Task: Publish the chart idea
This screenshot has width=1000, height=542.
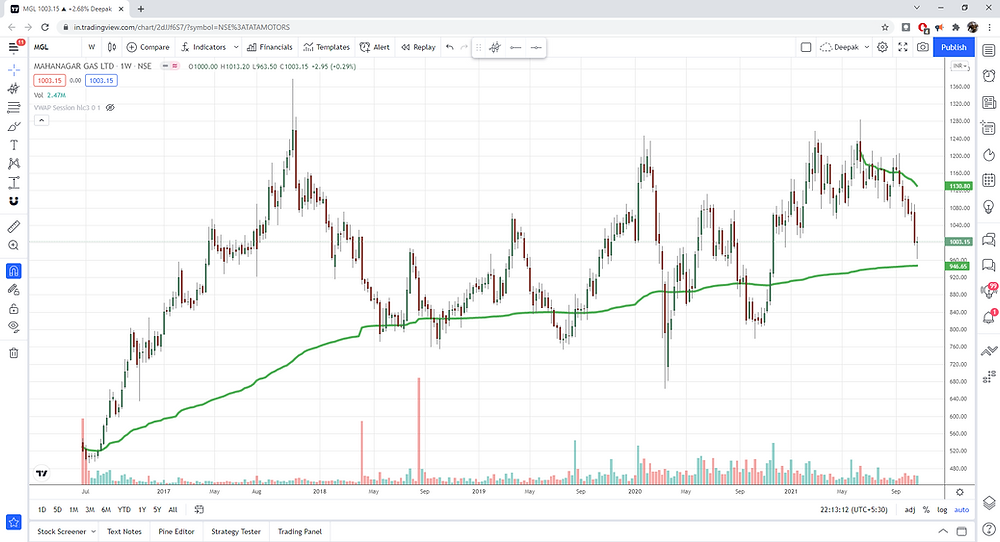Action: pyautogui.click(x=953, y=47)
